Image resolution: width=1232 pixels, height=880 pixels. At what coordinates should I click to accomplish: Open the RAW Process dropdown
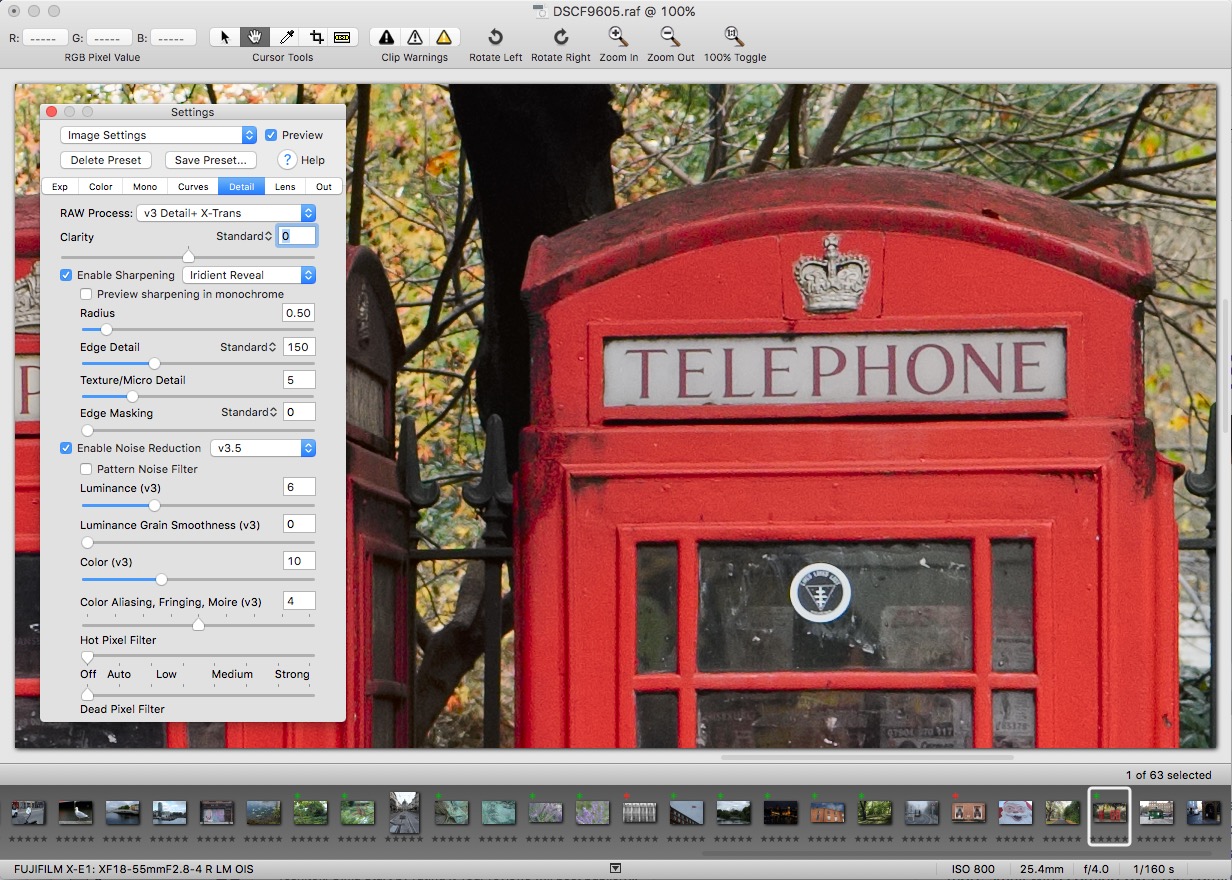tap(226, 213)
